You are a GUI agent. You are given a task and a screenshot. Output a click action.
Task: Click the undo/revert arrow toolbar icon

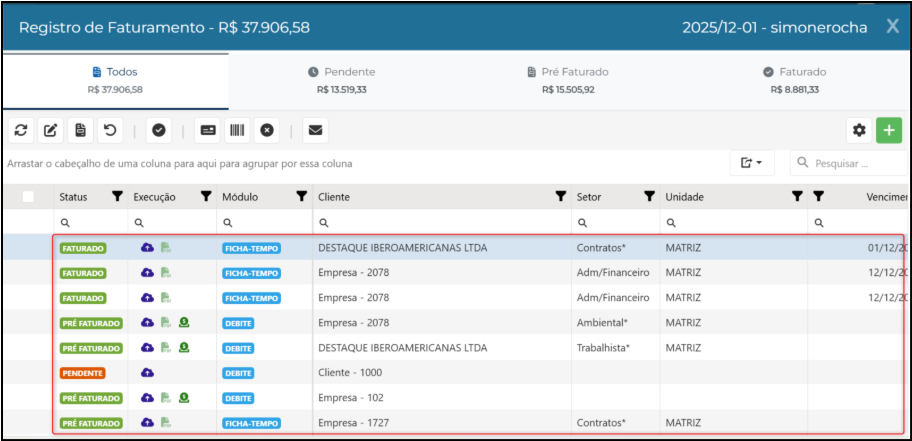pyautogui.click(x=110, y=130)
